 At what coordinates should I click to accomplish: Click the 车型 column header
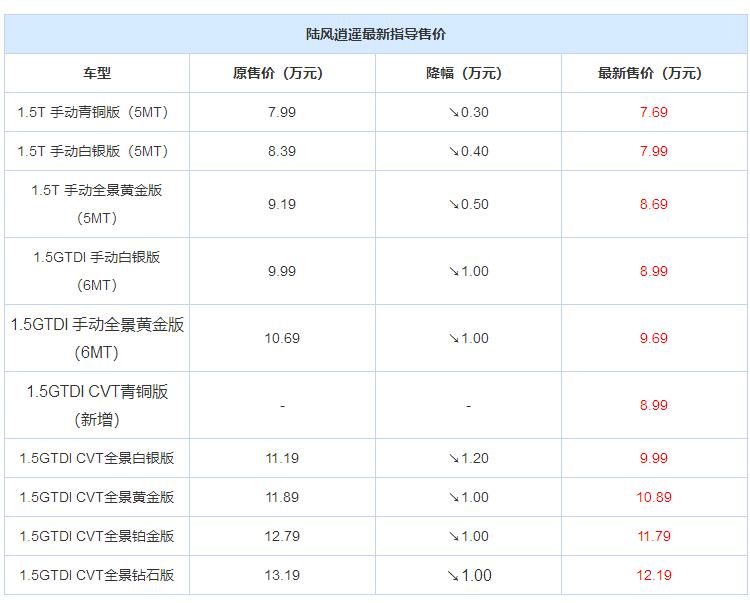tap(97, 73)
